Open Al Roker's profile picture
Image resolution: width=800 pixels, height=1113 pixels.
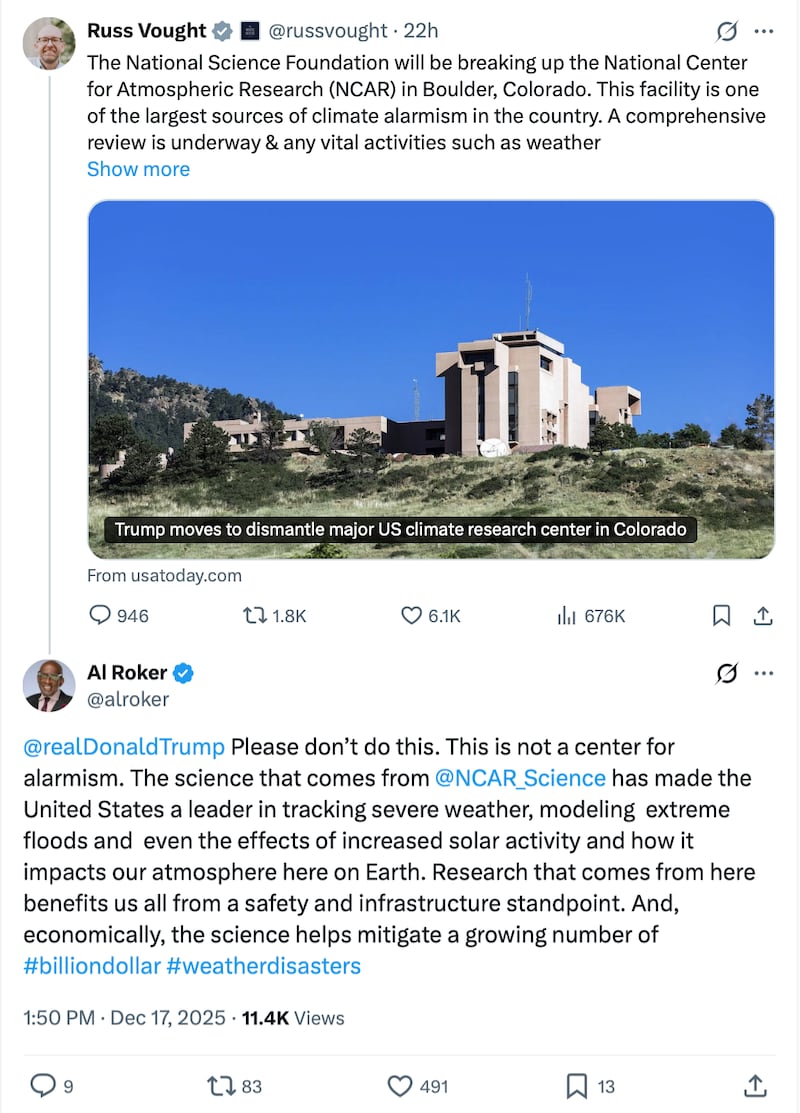pyautogui.click(x=49, y=686)
